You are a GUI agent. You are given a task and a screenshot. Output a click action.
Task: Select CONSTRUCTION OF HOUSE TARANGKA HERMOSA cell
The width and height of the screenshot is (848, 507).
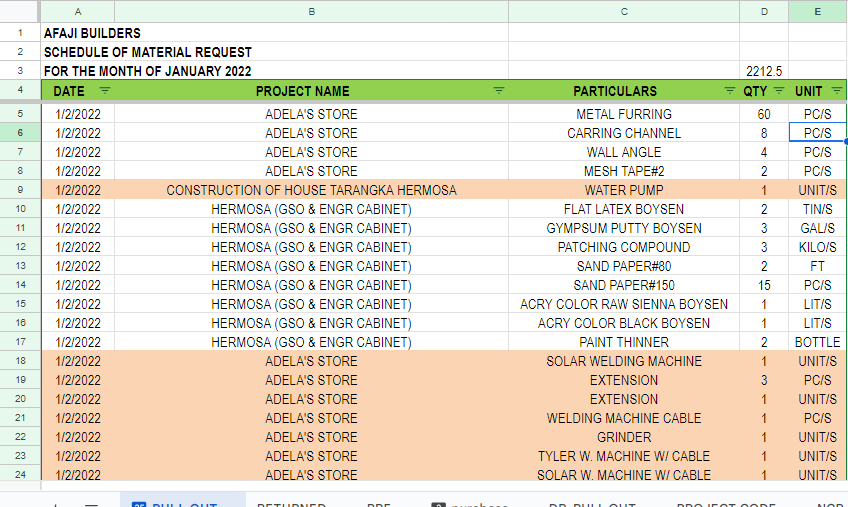point(312,190)
